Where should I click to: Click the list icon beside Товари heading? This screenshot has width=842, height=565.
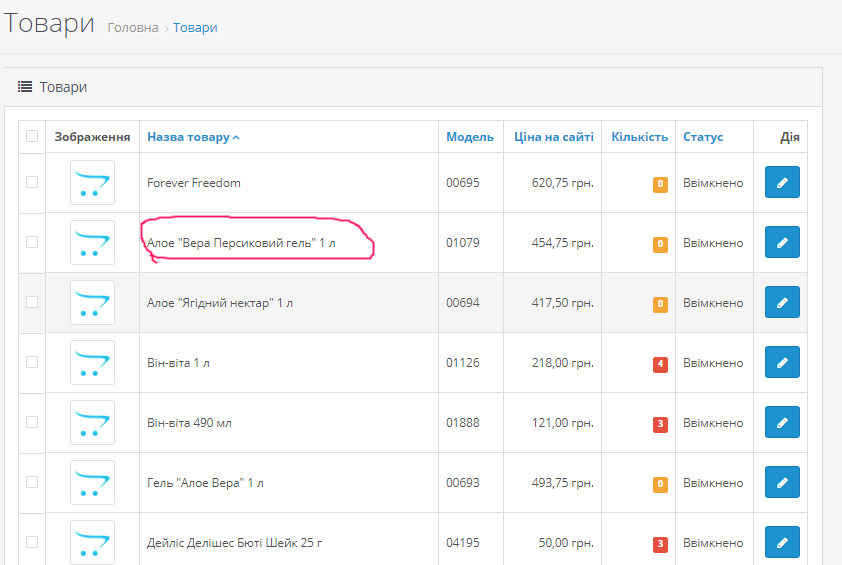(25, 86)
